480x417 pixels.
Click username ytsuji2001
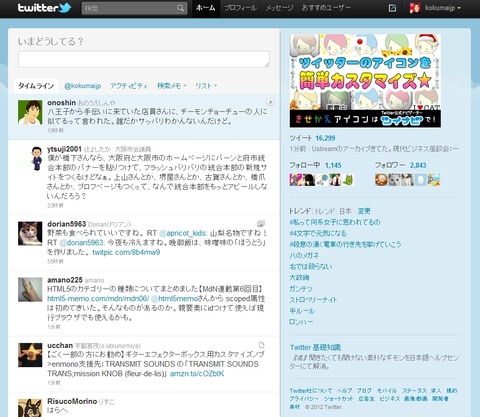pyautogui.click(x=64, y=149)
